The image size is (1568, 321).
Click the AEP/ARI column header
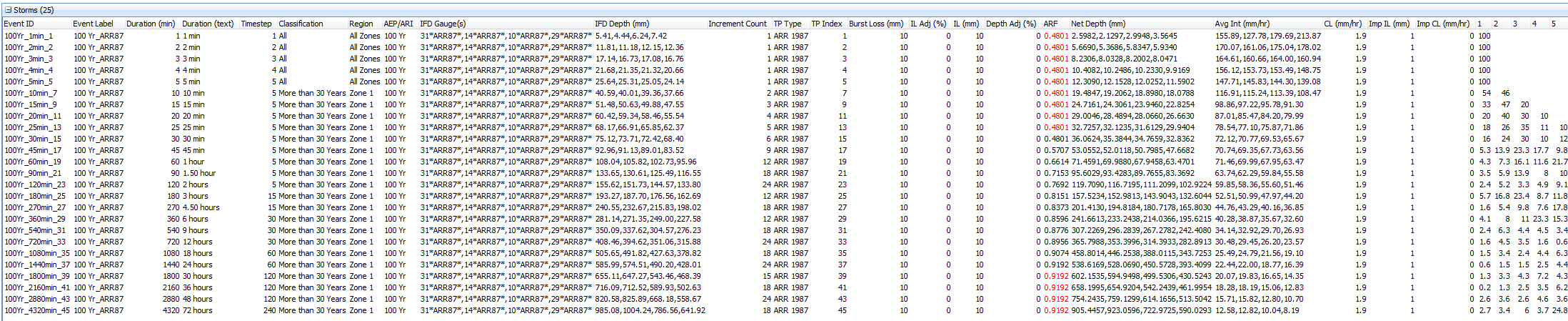tap(398, 24)
